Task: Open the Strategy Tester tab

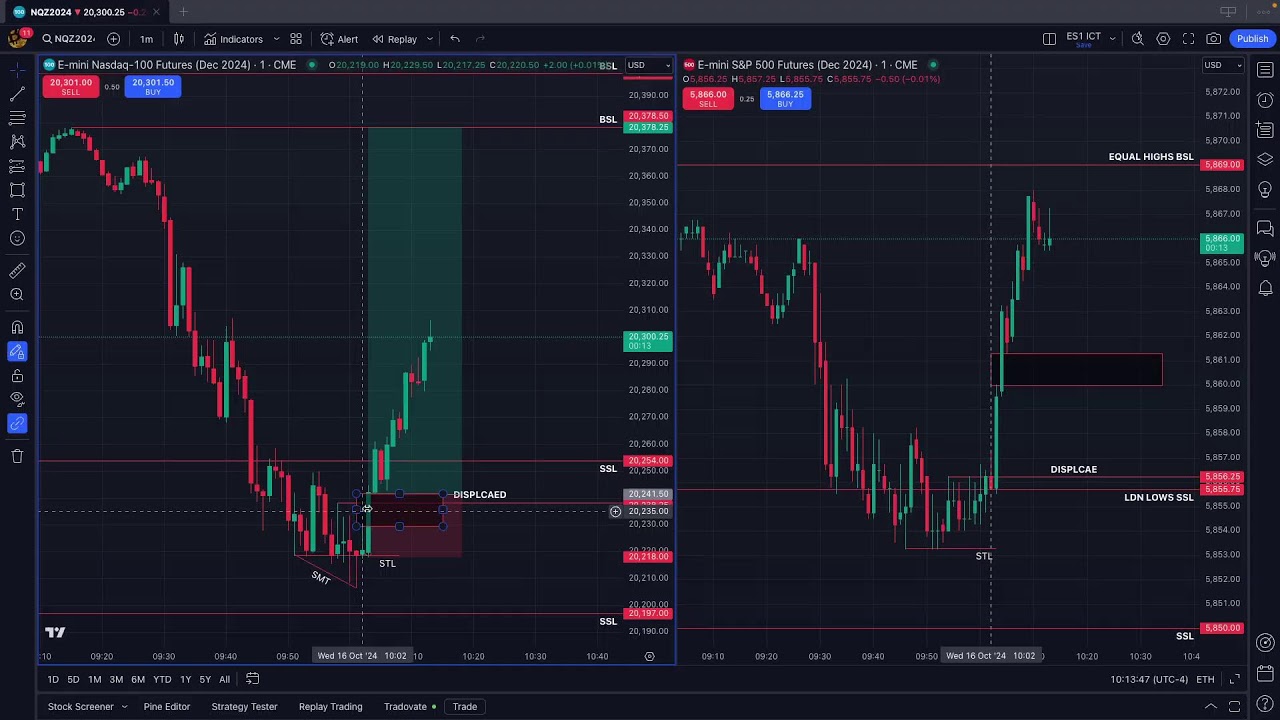Action: pos(244,706)
